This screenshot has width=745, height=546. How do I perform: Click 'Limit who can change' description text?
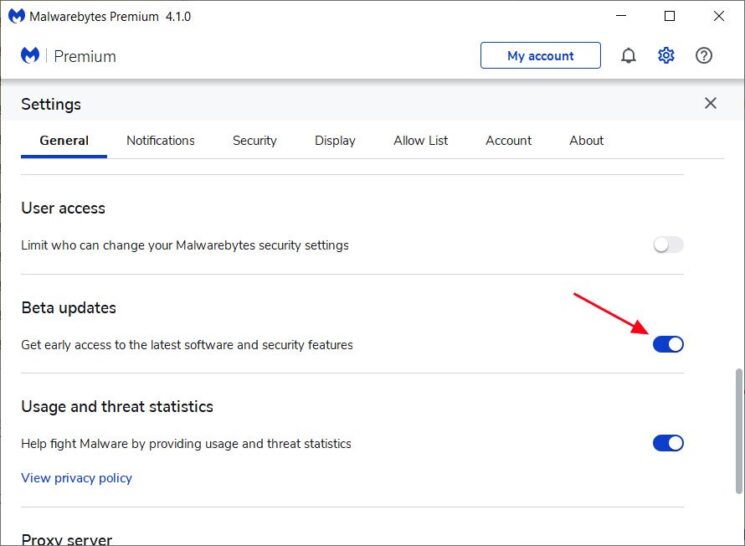pyautogui.click(x=185, y=245)
